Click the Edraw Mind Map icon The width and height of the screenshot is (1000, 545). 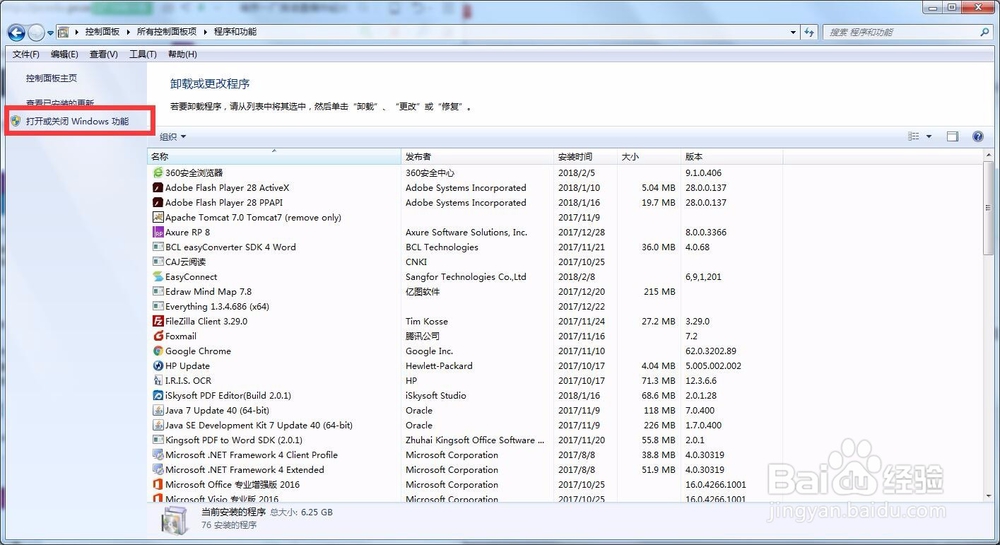pyautogui.click(x=158, y=291)
